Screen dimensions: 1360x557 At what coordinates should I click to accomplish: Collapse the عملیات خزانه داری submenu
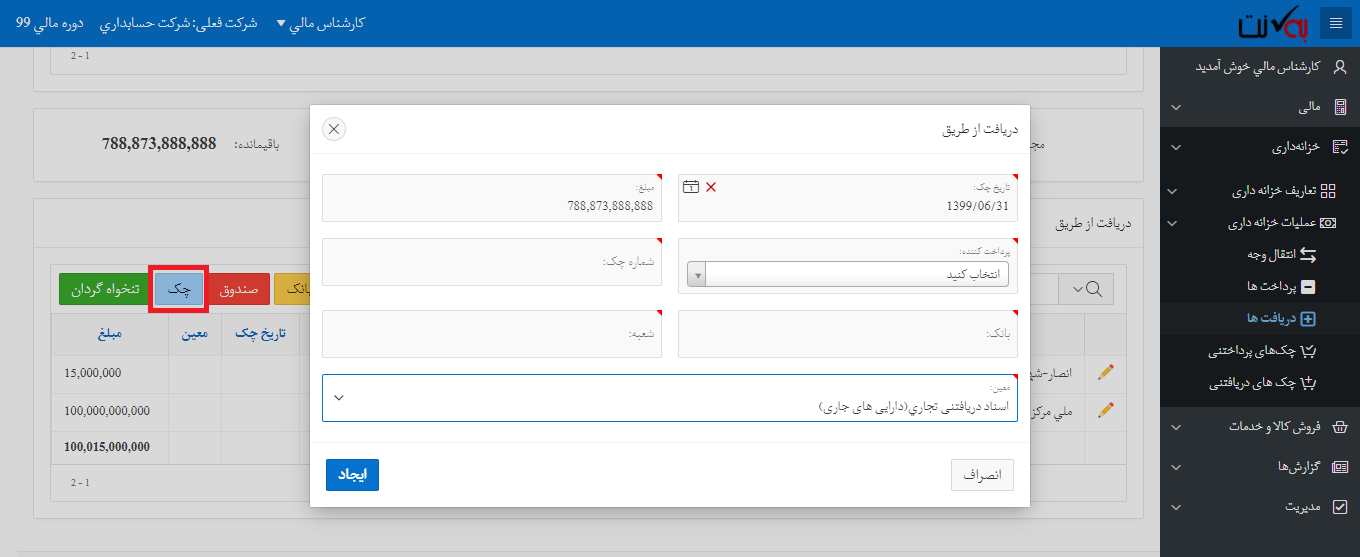point(1174,223)
